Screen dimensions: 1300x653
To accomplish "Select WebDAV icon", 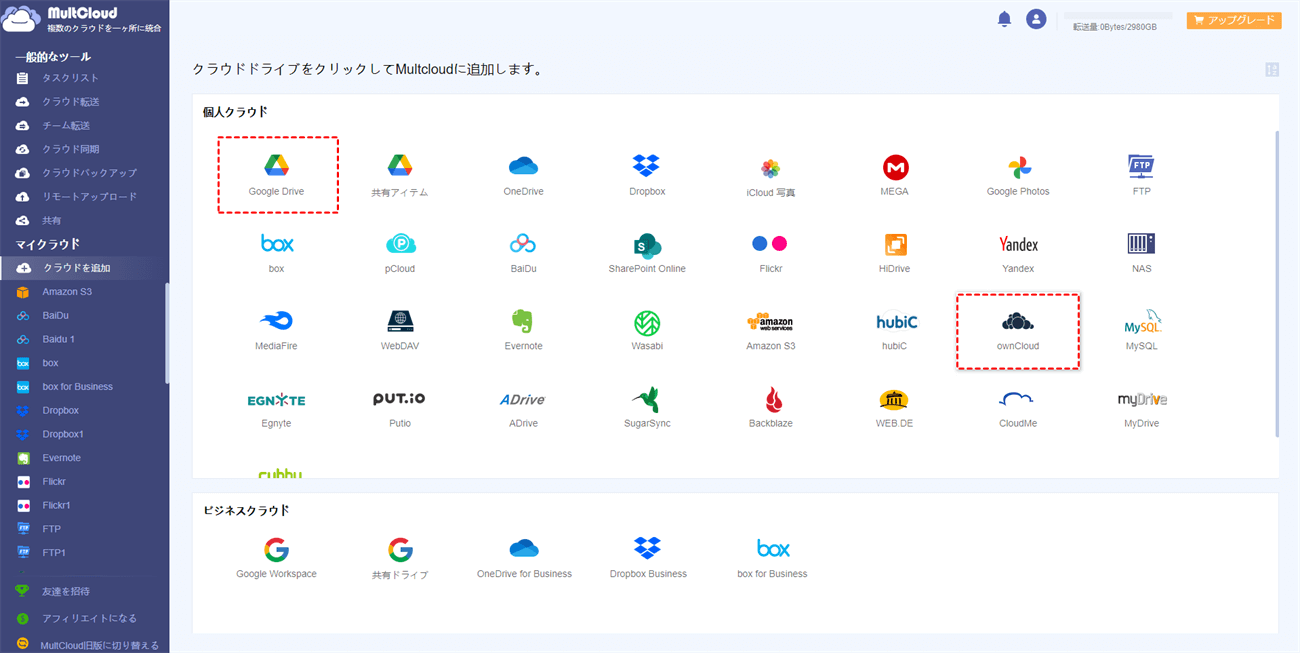I will pyautogui.click(x=400, y=330).
